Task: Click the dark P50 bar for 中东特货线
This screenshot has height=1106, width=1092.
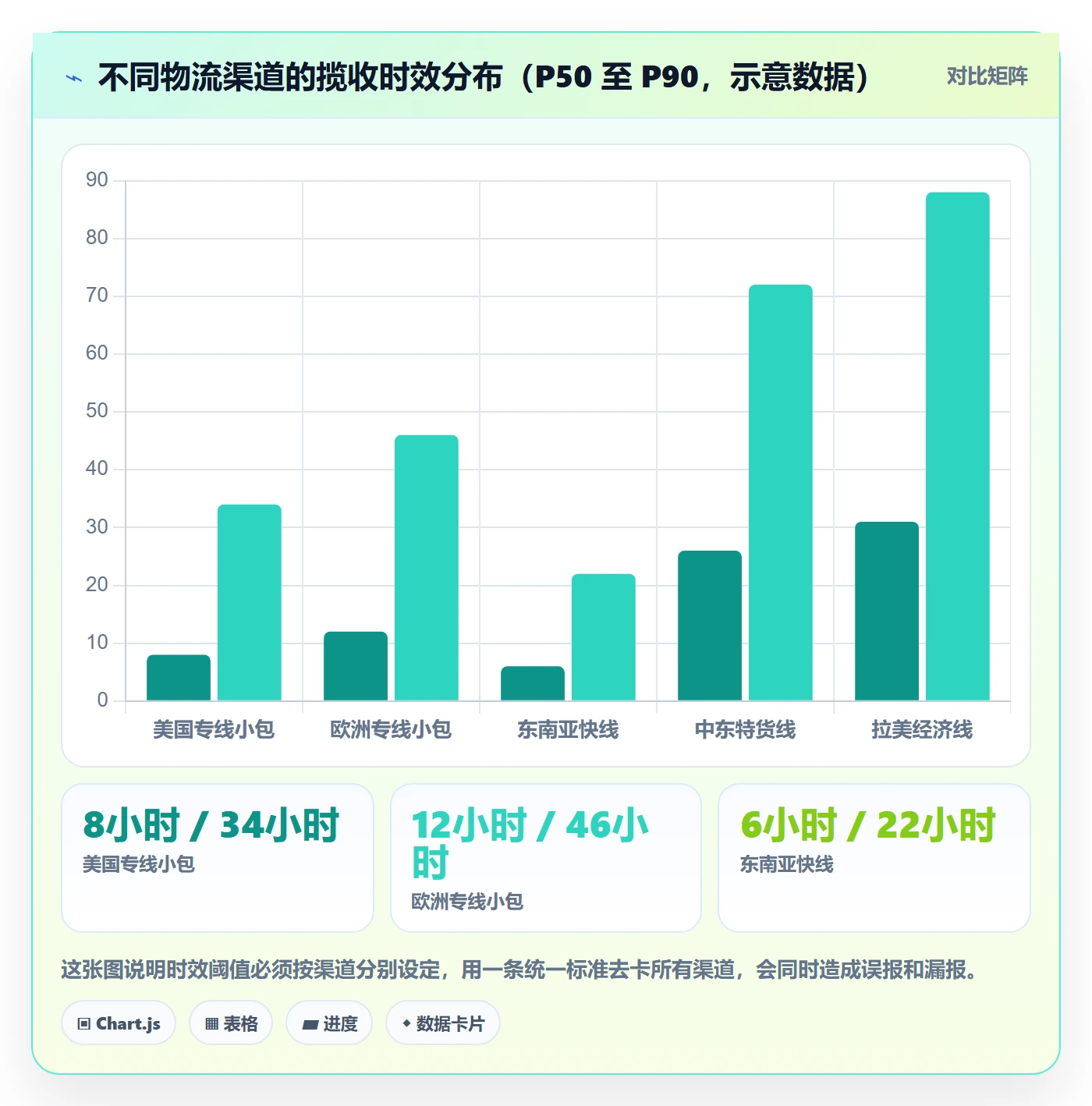Action: 710,626
